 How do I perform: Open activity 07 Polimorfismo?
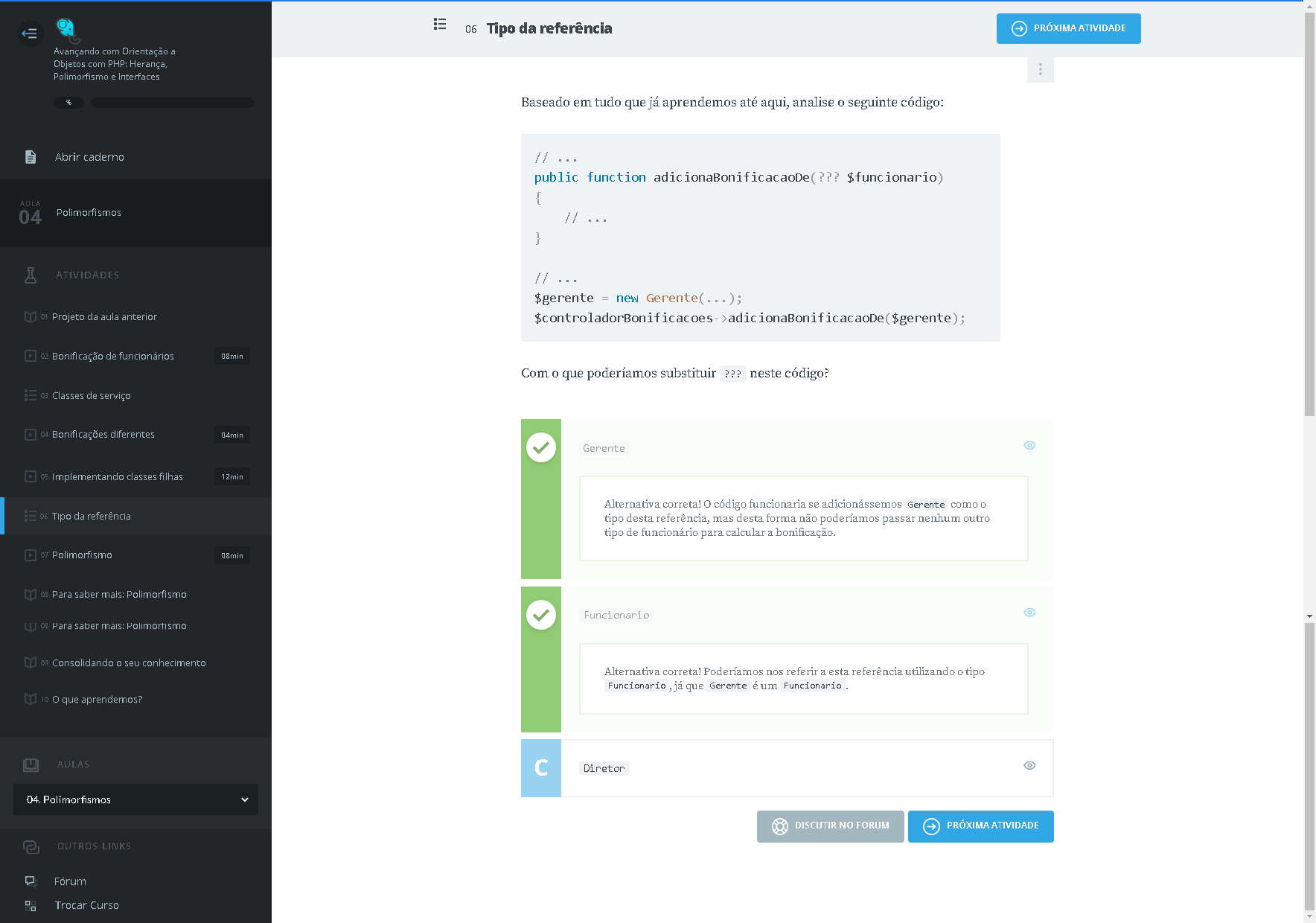[82, 555]
